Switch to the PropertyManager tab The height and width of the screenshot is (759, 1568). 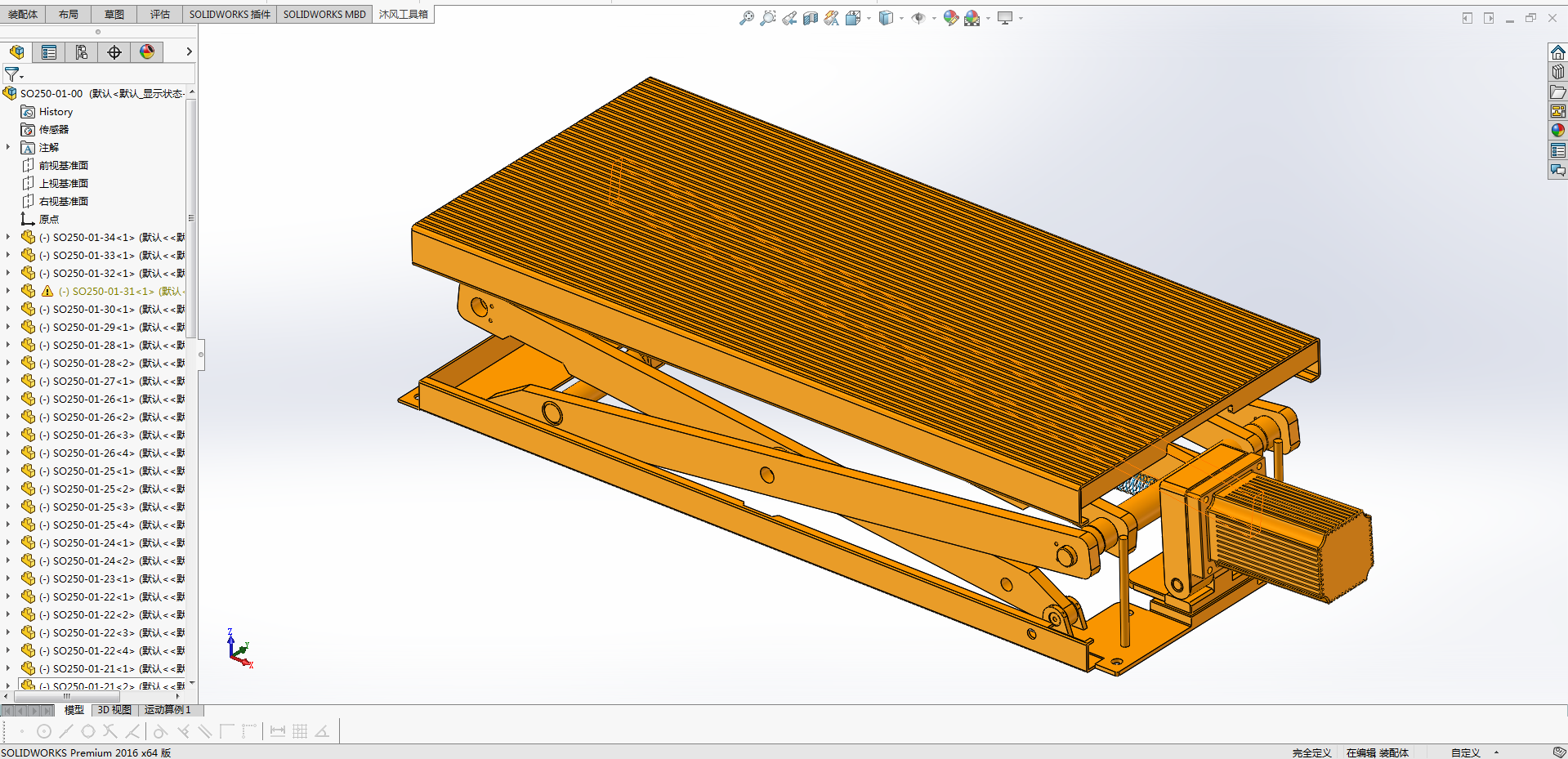[49, 52]
